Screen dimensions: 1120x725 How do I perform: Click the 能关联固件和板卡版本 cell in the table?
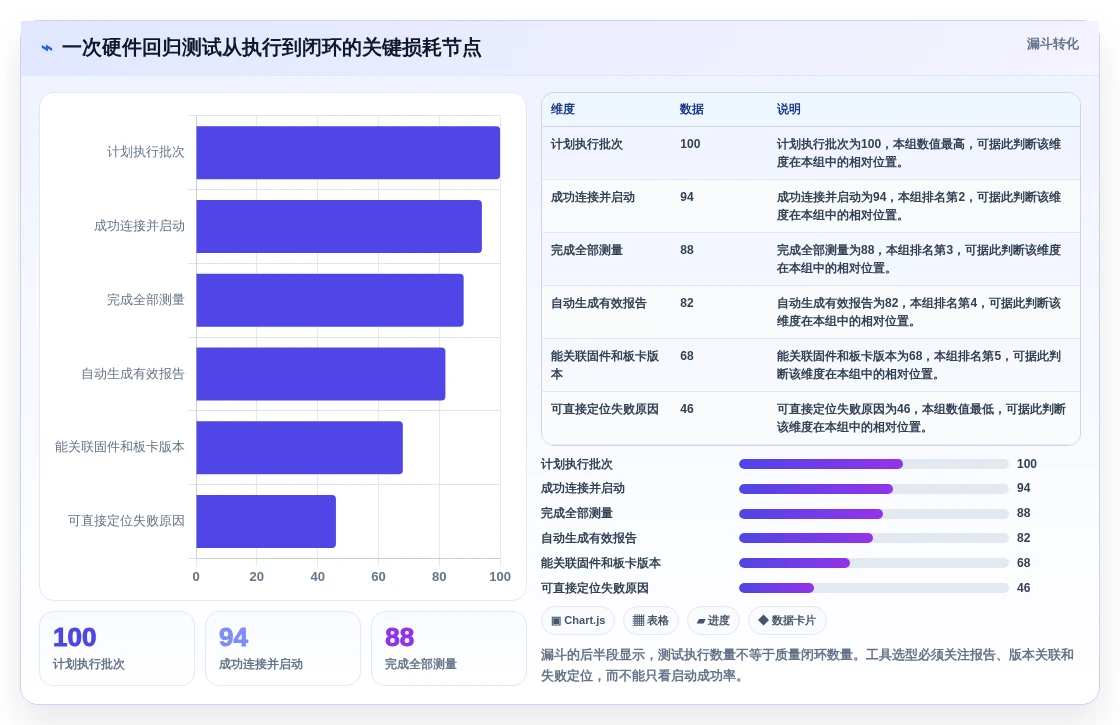[605, 365]
